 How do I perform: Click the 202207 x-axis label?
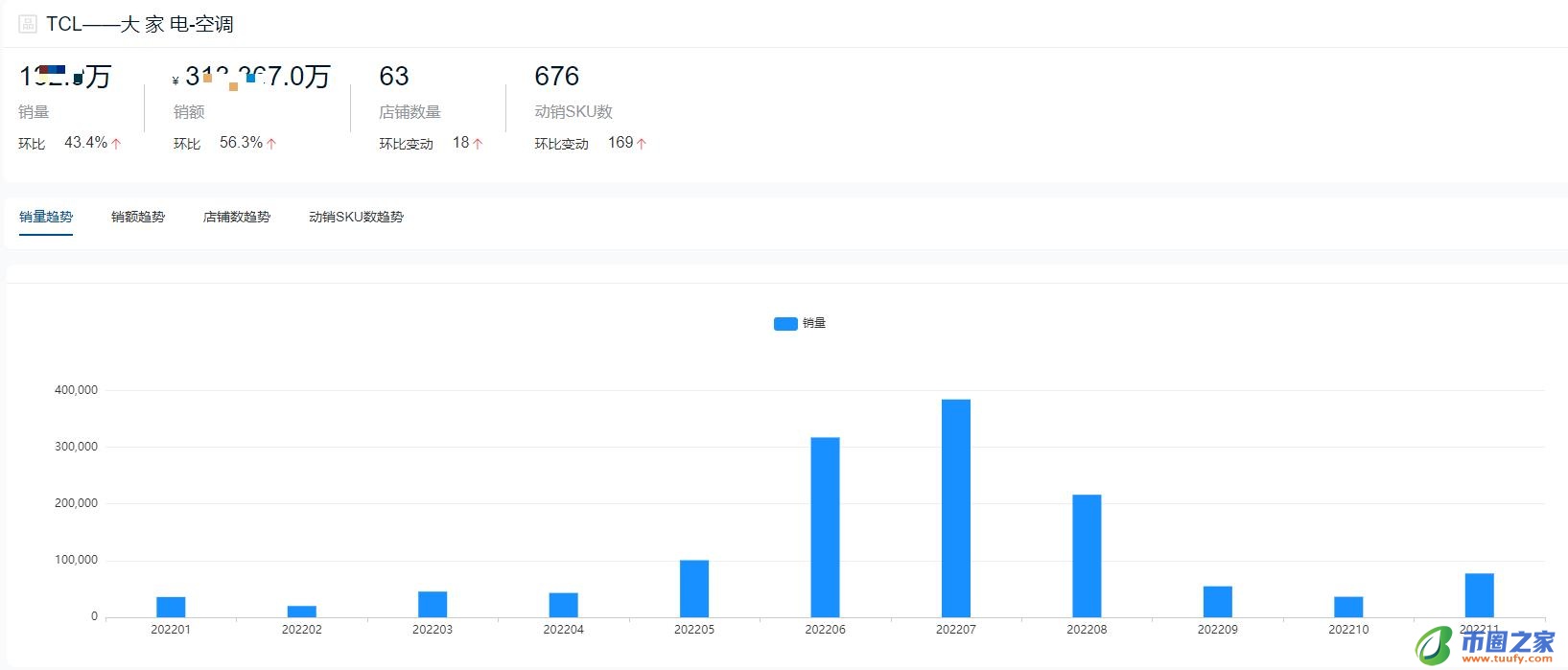[956, 630]
